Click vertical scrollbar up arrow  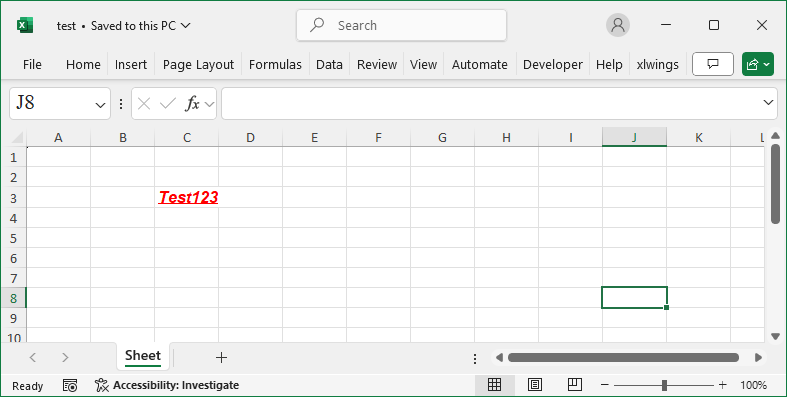tap(775, 136)
